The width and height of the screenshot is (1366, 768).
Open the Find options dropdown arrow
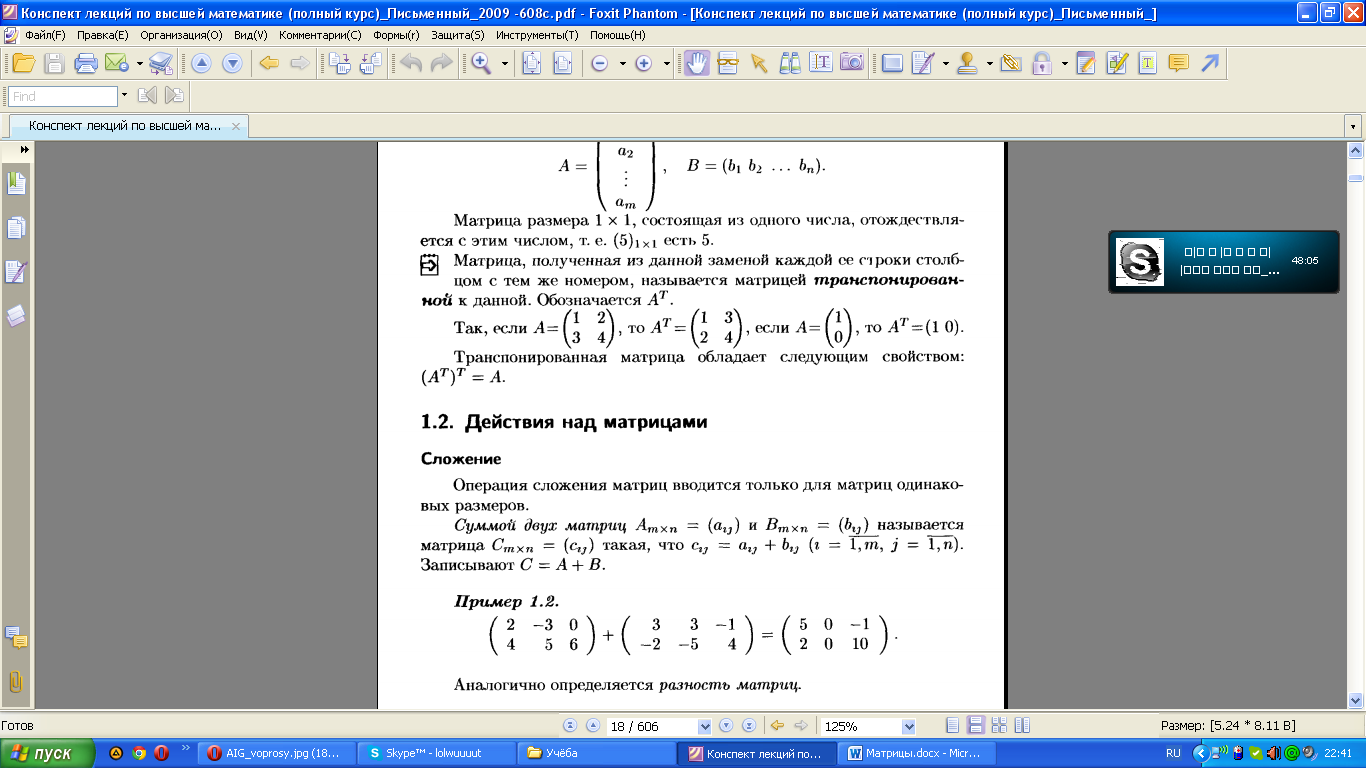(124, 96)
